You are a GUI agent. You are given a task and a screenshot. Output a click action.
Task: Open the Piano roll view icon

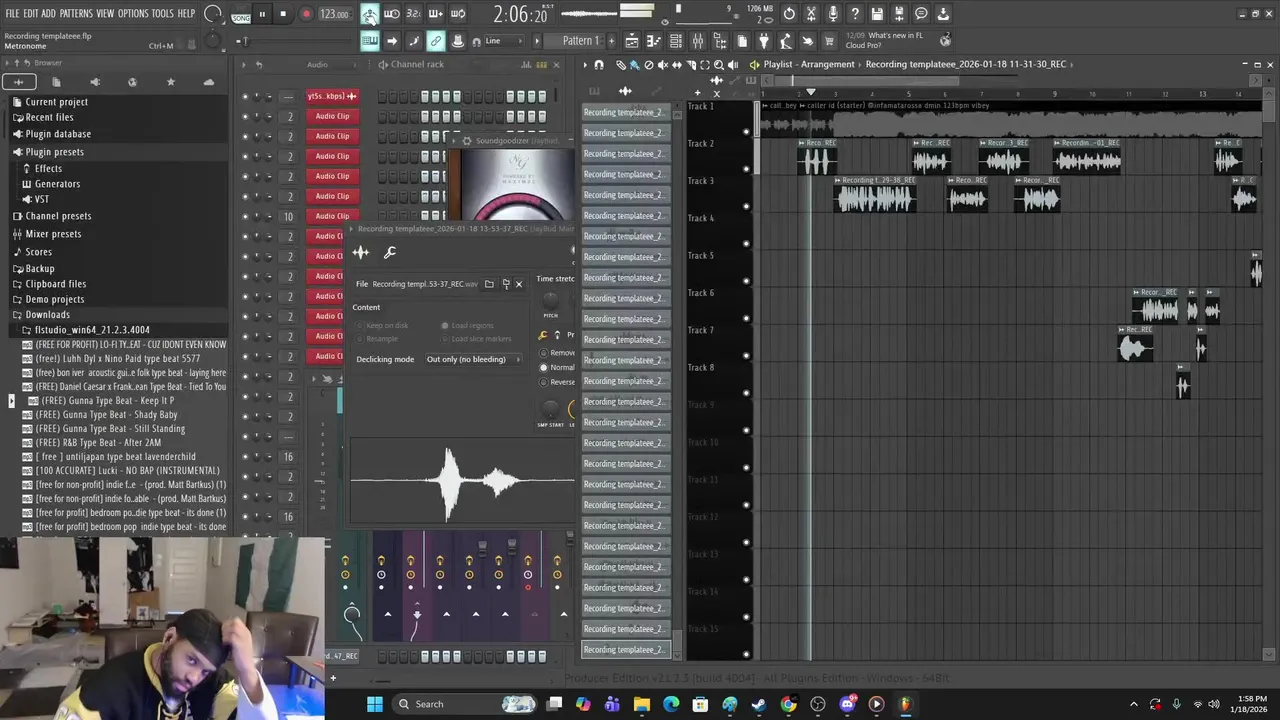tap(654, 41)
